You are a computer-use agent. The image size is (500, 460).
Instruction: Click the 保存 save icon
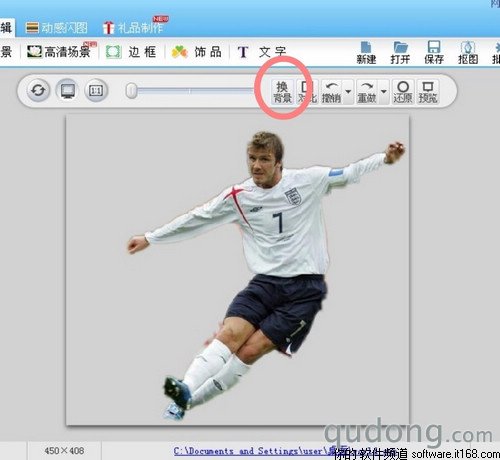click(434, 52)
